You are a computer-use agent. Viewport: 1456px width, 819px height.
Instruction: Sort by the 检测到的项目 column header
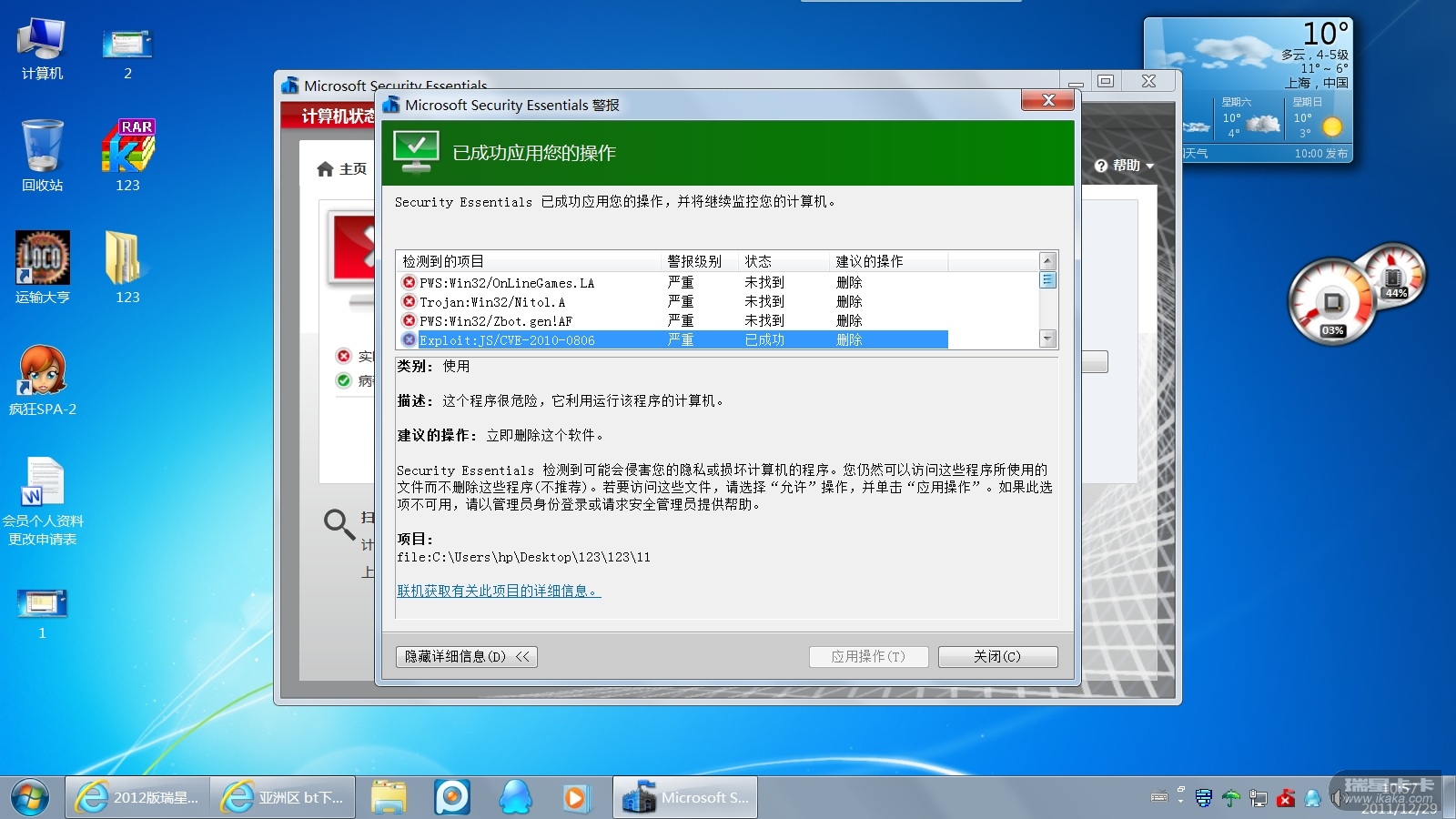tap(529, 261)
